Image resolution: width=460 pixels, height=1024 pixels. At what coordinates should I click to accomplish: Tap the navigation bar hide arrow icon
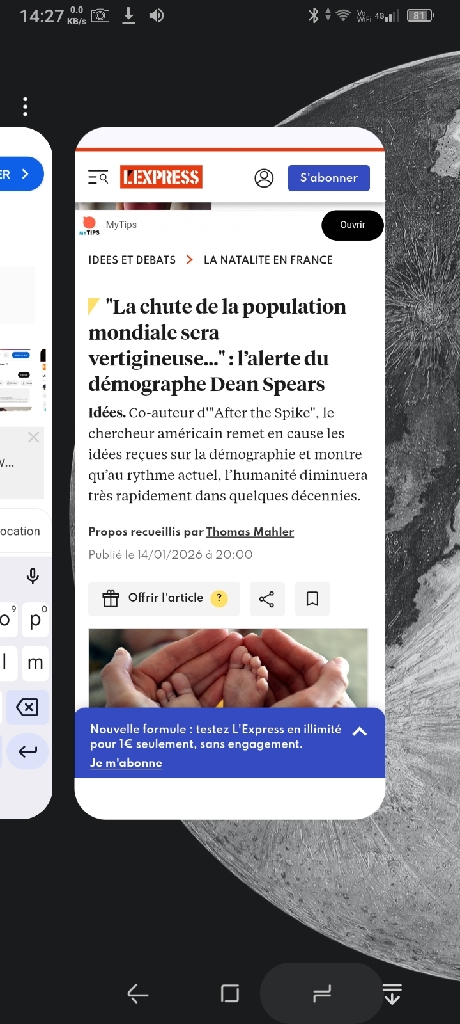click(x=392, y=993)
